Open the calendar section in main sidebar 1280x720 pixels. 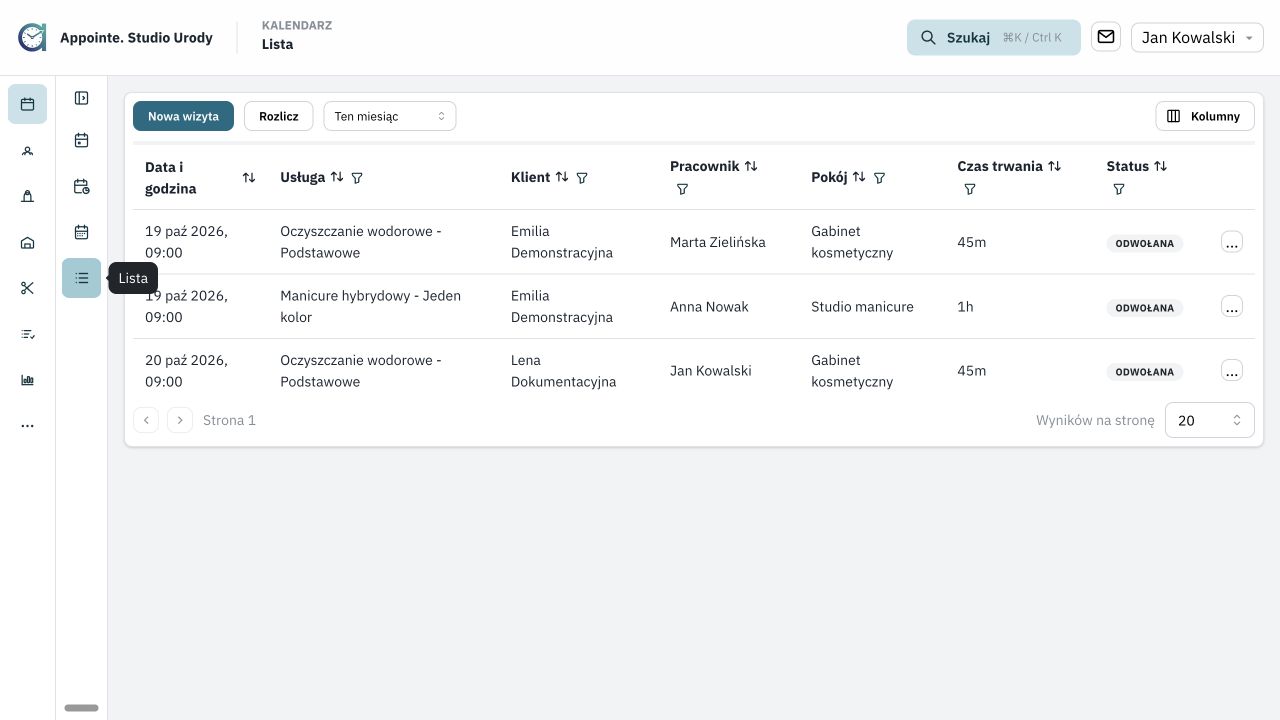click(x=27, y=104)
